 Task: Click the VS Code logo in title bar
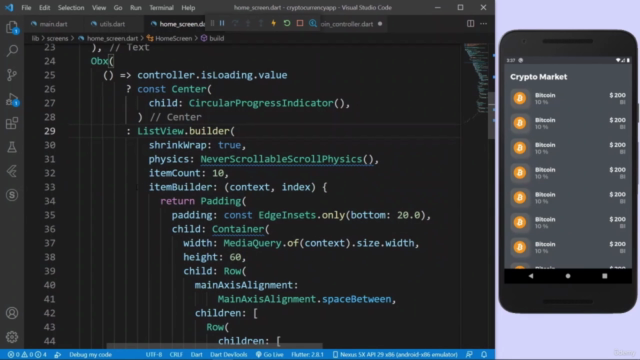pyautogui.click(x=9, y=8)
